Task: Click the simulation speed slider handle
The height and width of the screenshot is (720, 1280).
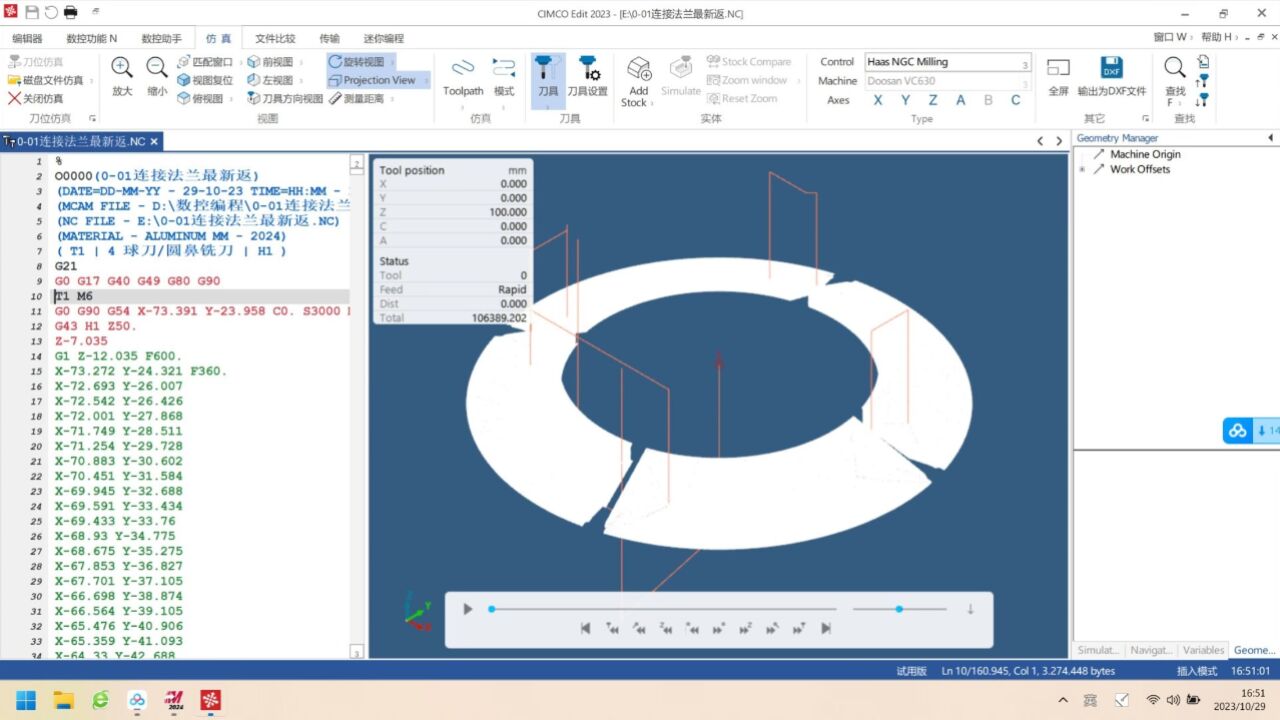Action: pos(899,609)
